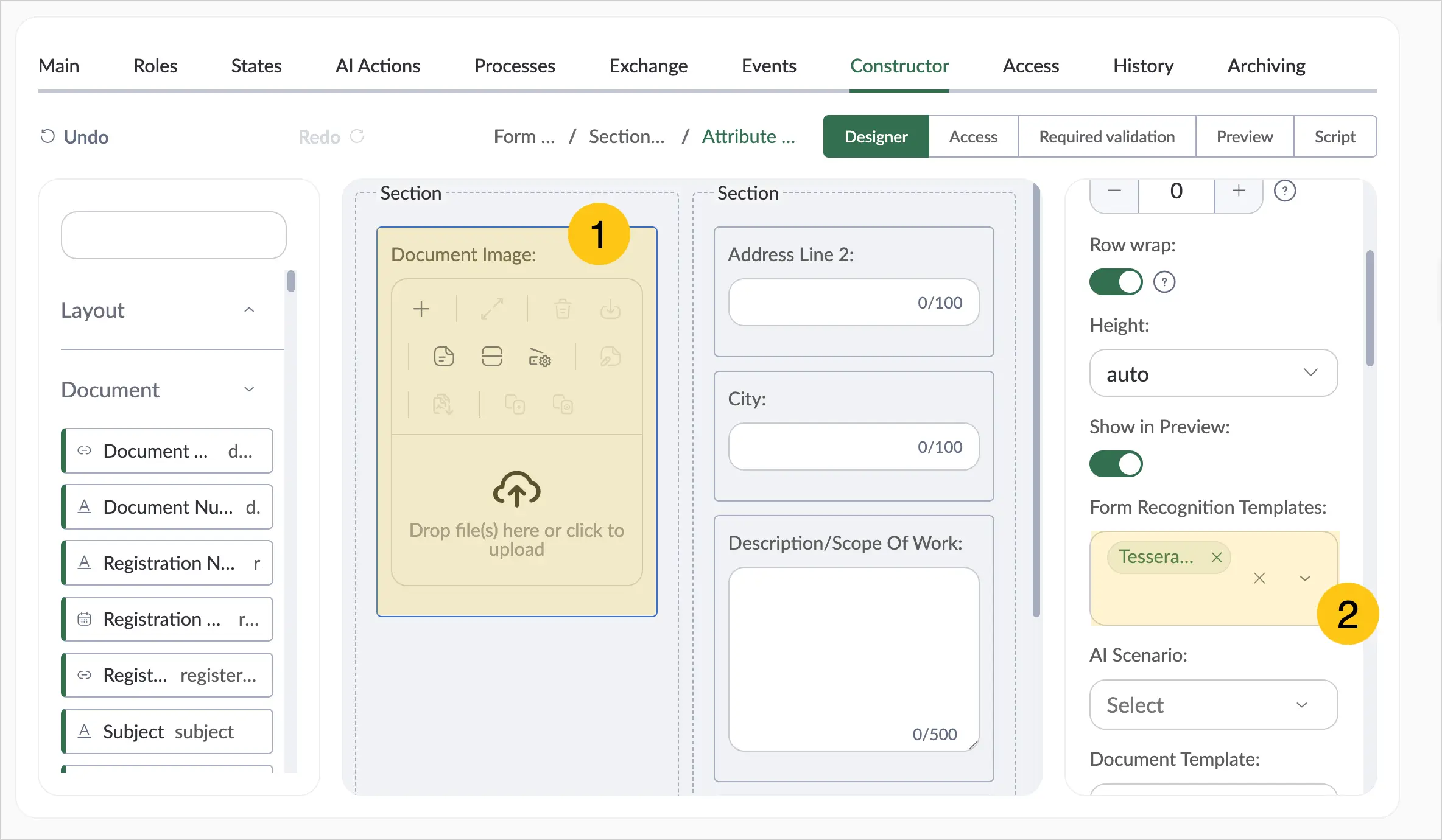This screenshot has width=1442, height=840.
Task: Click the trash delete icon in Document Image
Action: point(563,309)
